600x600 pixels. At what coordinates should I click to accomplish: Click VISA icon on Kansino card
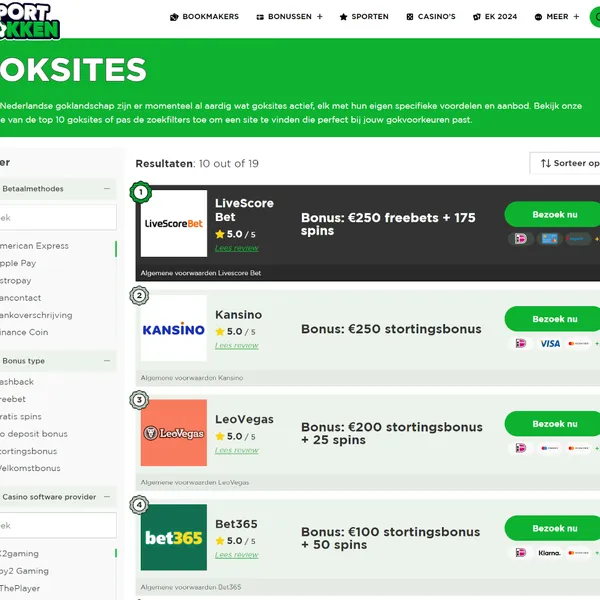pos(550,344)
